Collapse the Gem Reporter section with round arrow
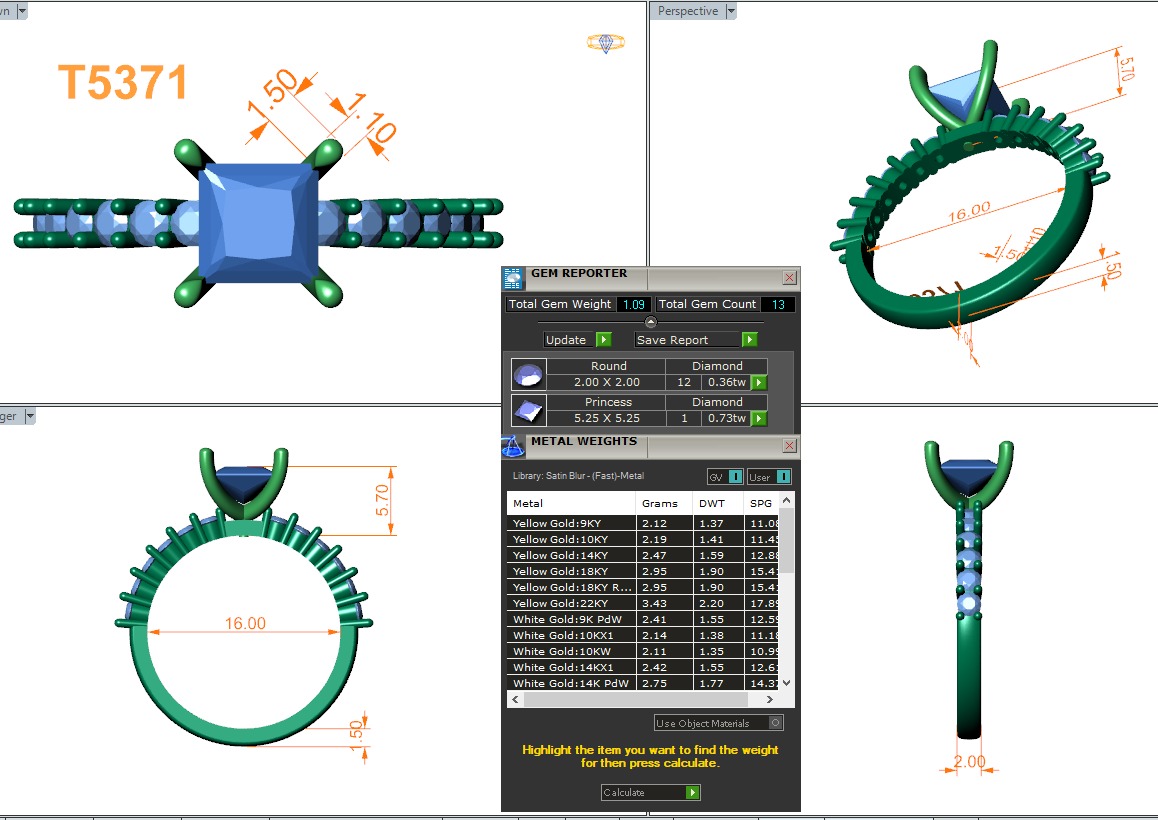Image resolution: width=1158 pixels, height=820 pixels. [x=651, y=322]
